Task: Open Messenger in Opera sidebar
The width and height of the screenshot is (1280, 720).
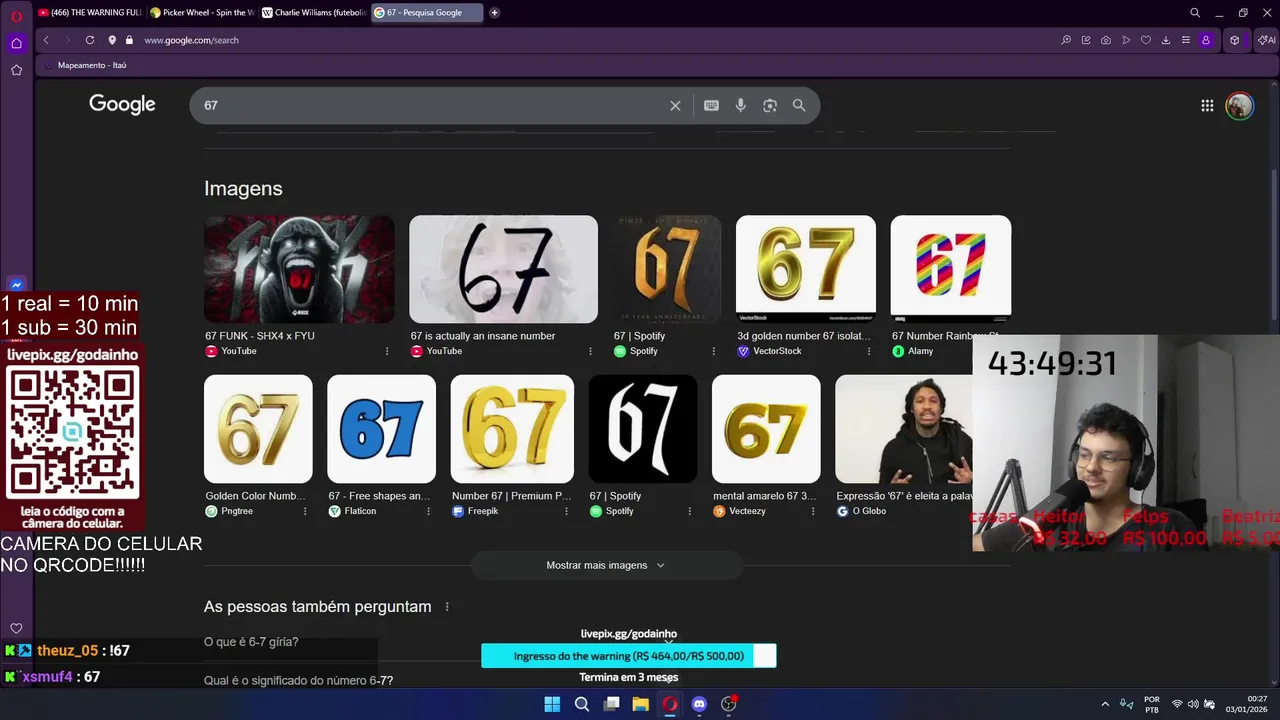Action: coord(16,285)
